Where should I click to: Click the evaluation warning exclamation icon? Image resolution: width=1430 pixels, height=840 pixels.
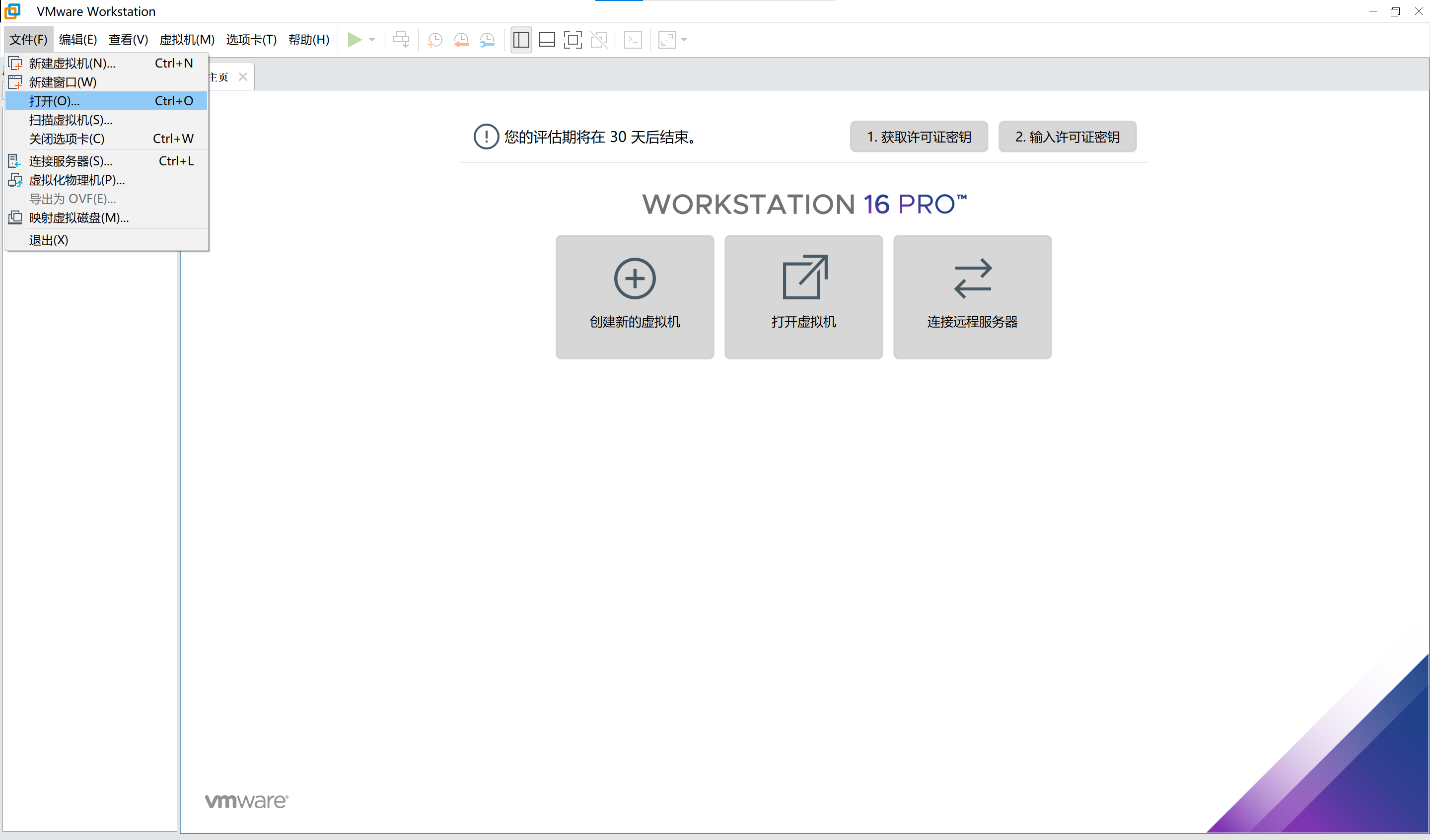click(486, 137)
